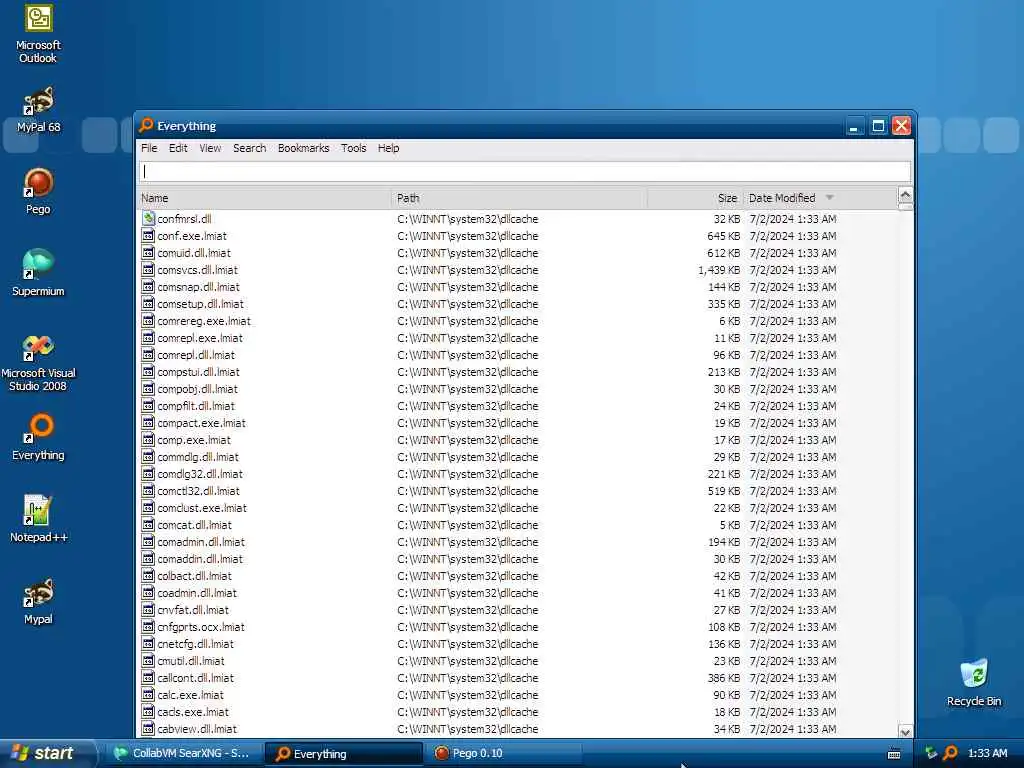Viewport: 1024px width, 768px height.
Task: Select the cnetcfg.dll.lmiat file name
Action: coord(195,643)
